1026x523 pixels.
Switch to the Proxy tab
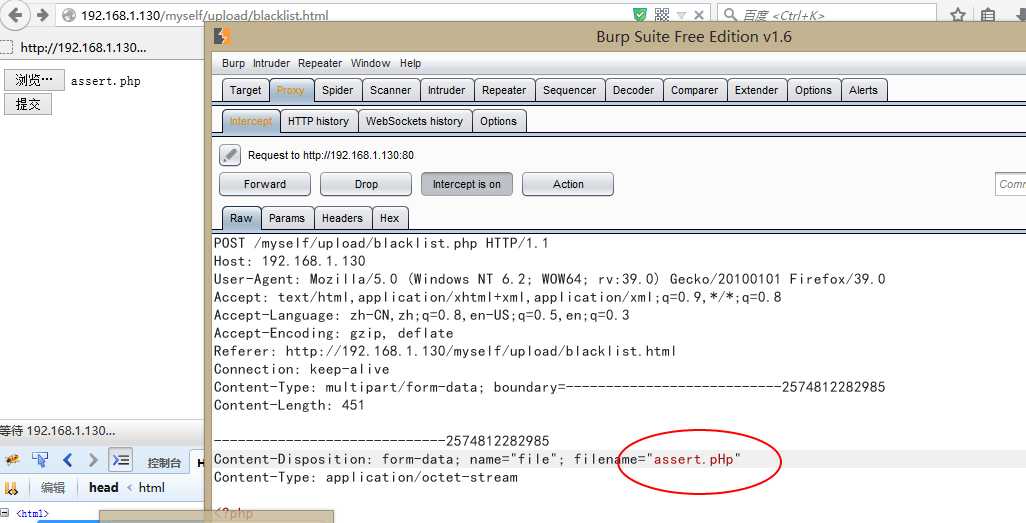point(291,90)
